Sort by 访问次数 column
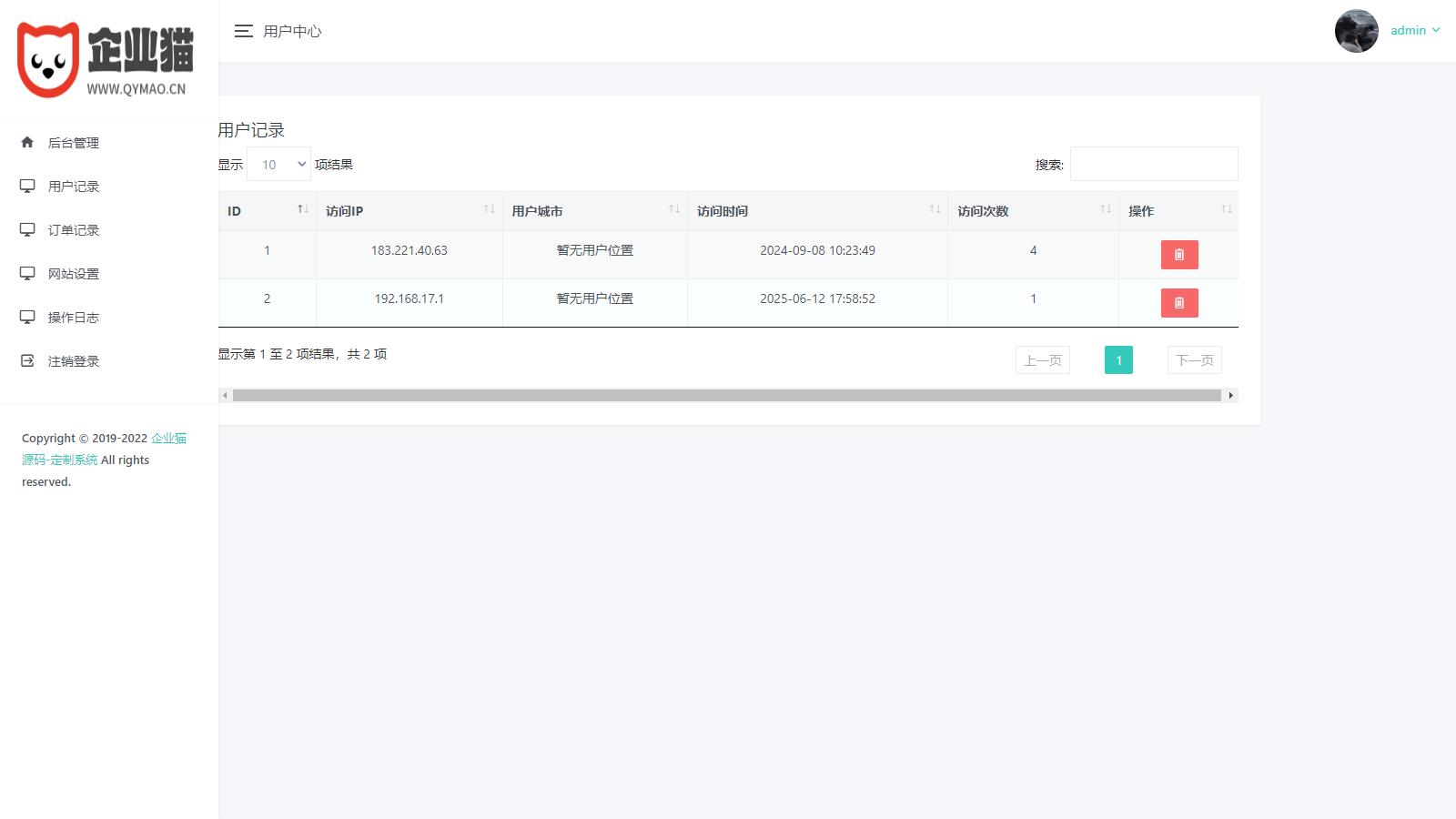Screen dimensions: 1456x819 pos(1106,210)
